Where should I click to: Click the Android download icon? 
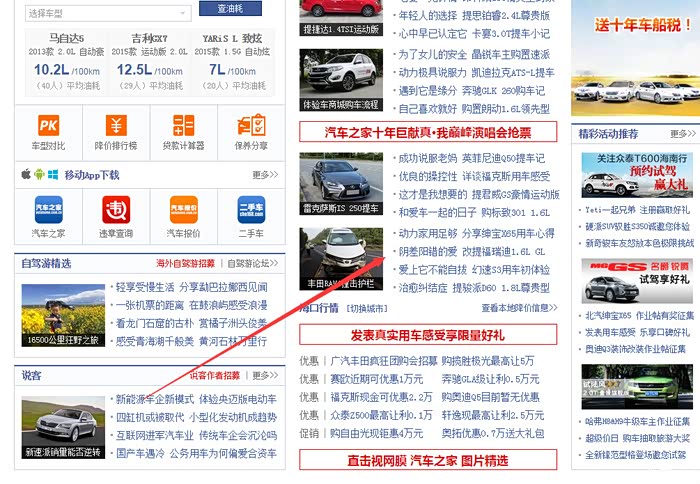[x=39, y=174]
